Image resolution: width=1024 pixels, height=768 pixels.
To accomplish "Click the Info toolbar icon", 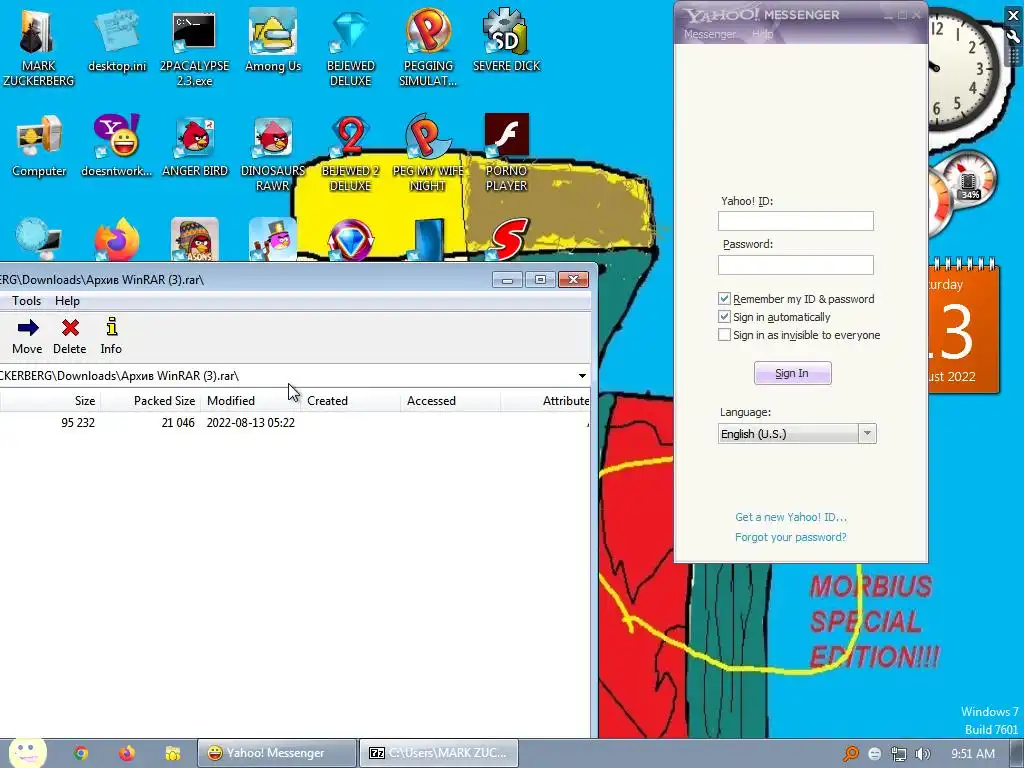I will [x=111, y=336].
